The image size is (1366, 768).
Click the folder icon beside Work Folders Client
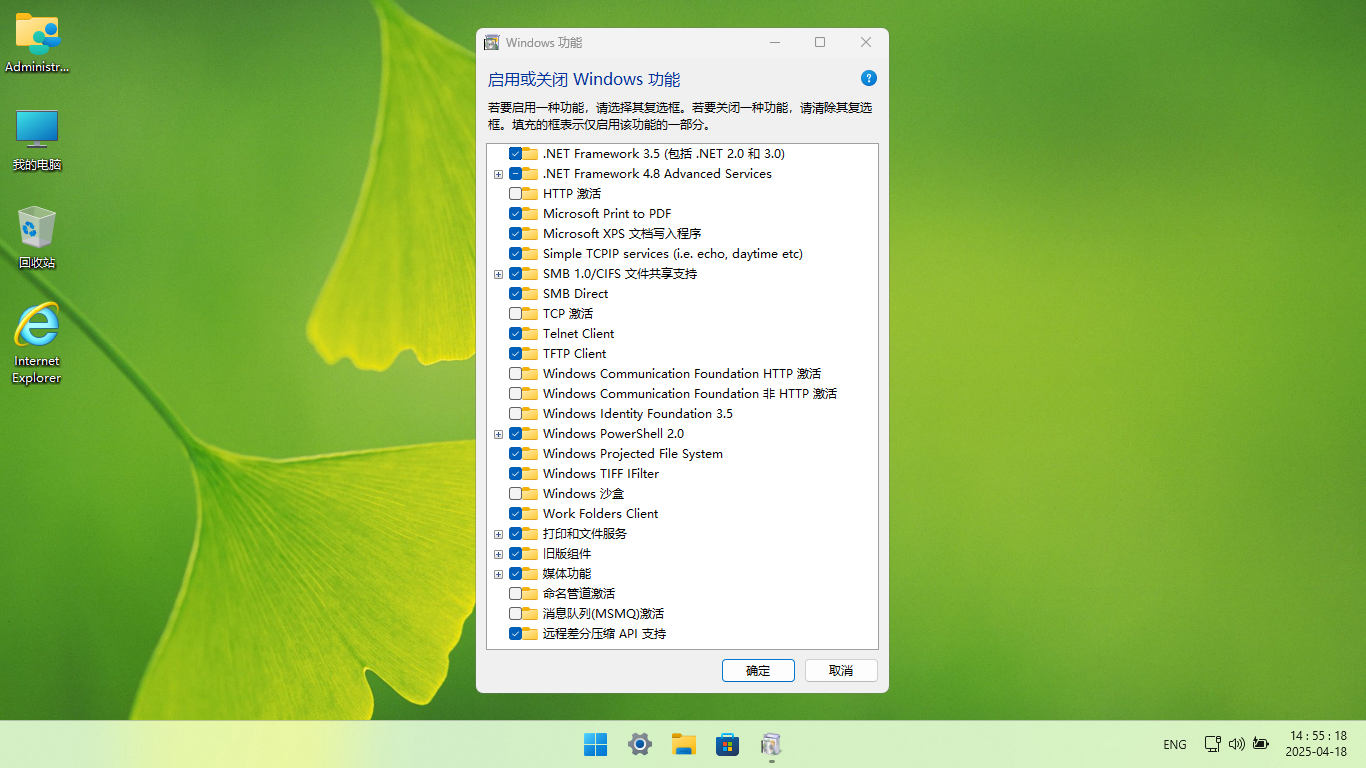click(531, 513)
